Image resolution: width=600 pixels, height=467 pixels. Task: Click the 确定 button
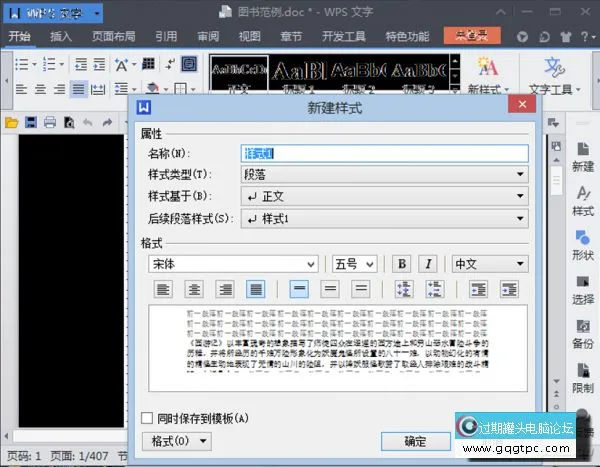pos(416,441)
